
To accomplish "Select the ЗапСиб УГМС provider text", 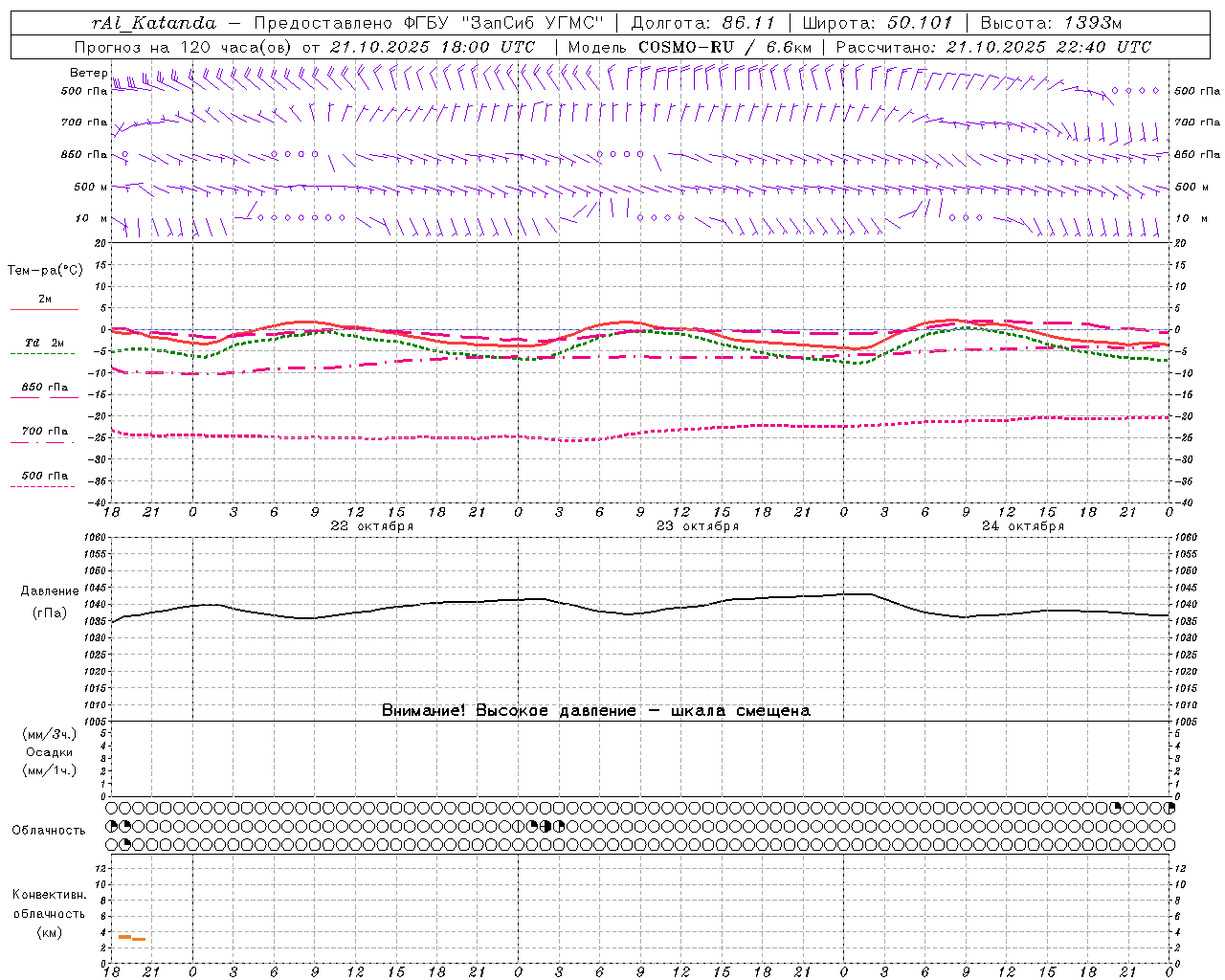I will point(532,23).
